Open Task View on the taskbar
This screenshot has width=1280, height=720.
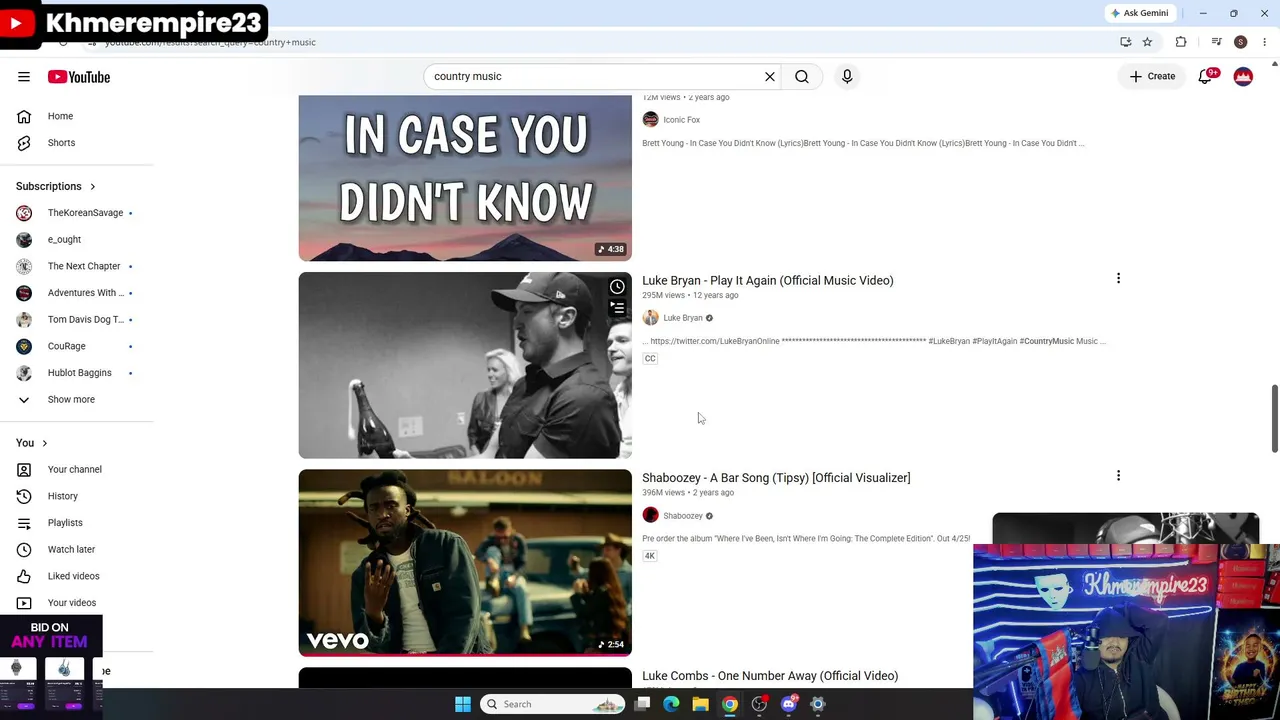[643, 704]
